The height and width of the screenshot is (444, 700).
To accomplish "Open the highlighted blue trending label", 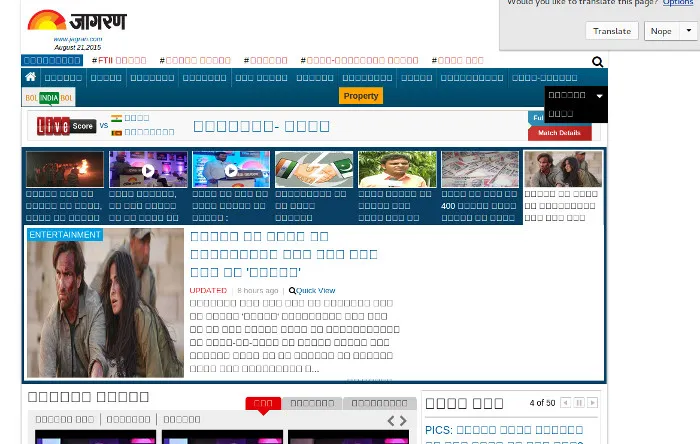I will coord(52,60).
